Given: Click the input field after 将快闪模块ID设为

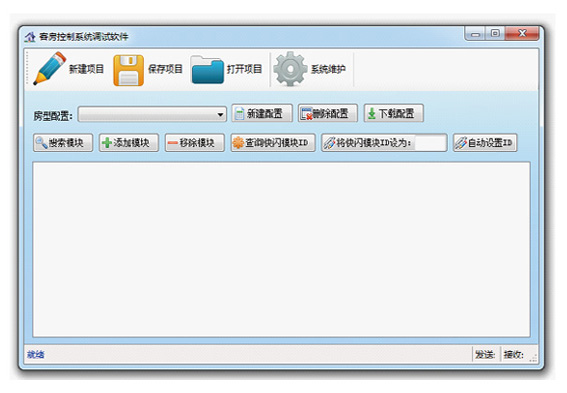Looking at the screenshot, I should [x=430, y=143].
